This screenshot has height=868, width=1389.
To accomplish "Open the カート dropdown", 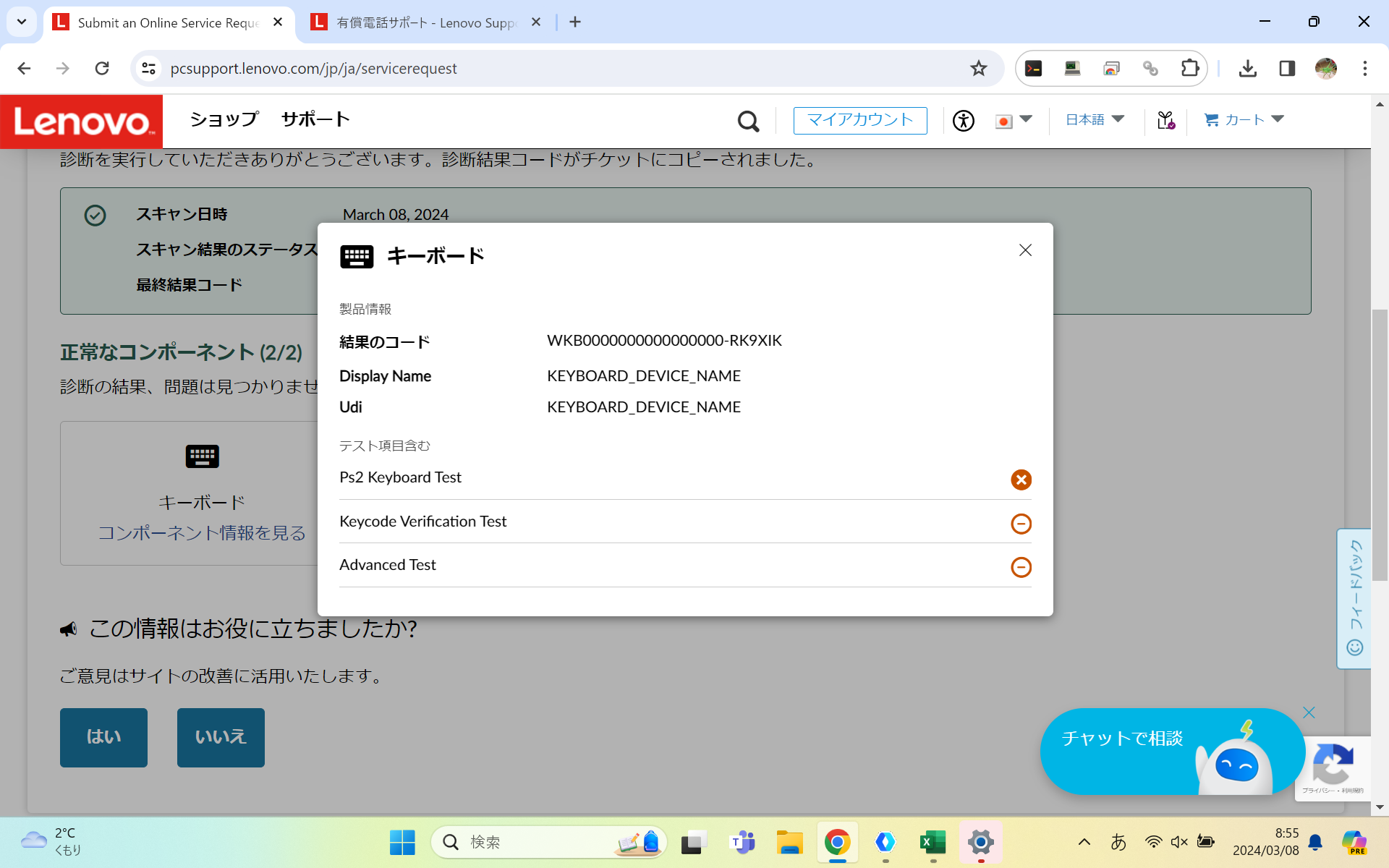I will (1244, 119).
